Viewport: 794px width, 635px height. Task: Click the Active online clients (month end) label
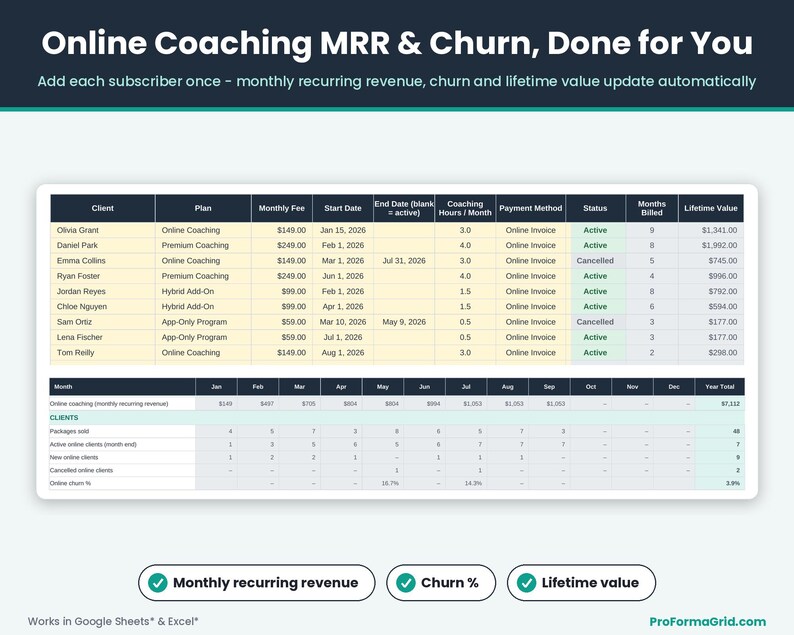pos(93,444)
